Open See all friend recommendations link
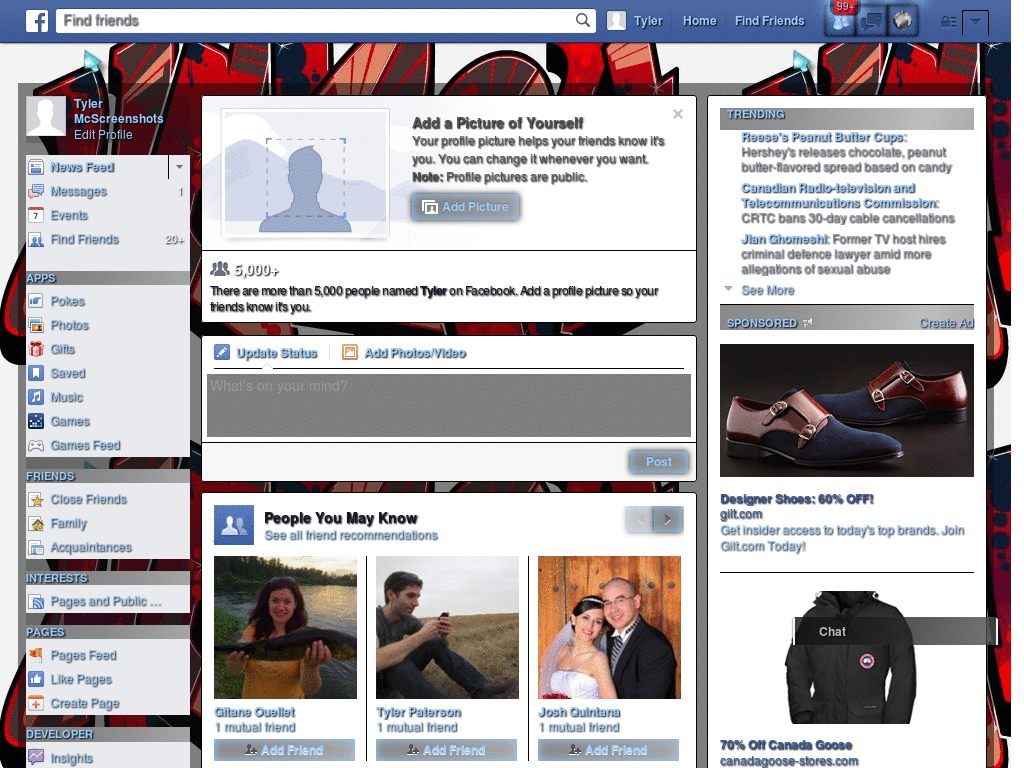This screenshot has height=768, width=1024. click(x=351, y=536)
